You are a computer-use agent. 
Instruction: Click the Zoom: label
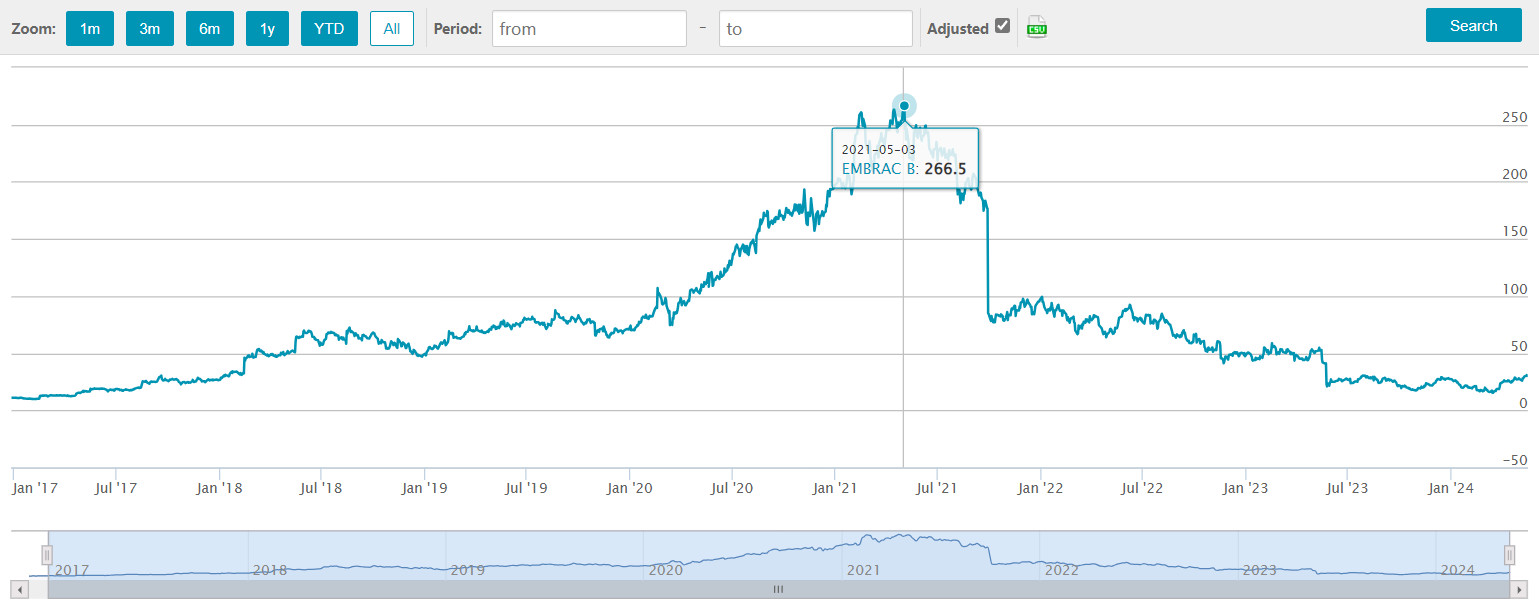(x=33, y=28)
